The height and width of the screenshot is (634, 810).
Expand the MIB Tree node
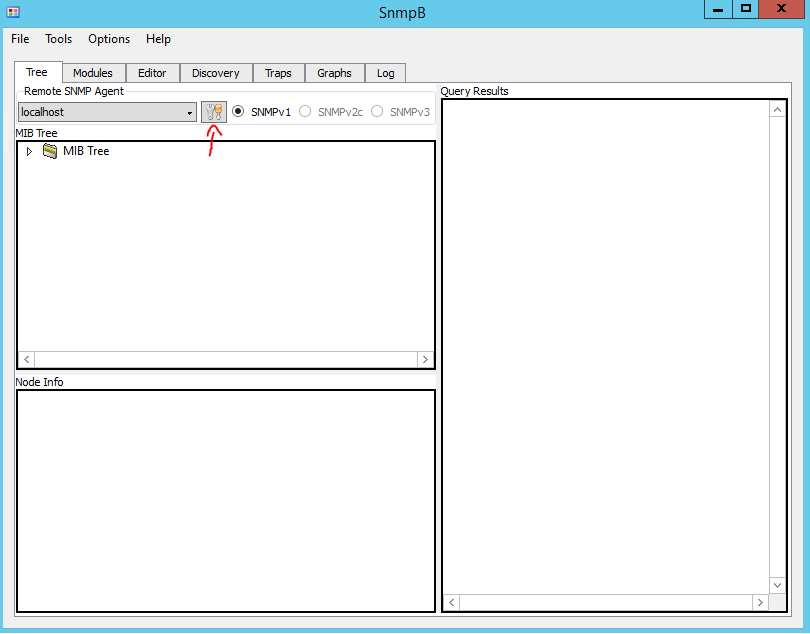pos(29,151)
